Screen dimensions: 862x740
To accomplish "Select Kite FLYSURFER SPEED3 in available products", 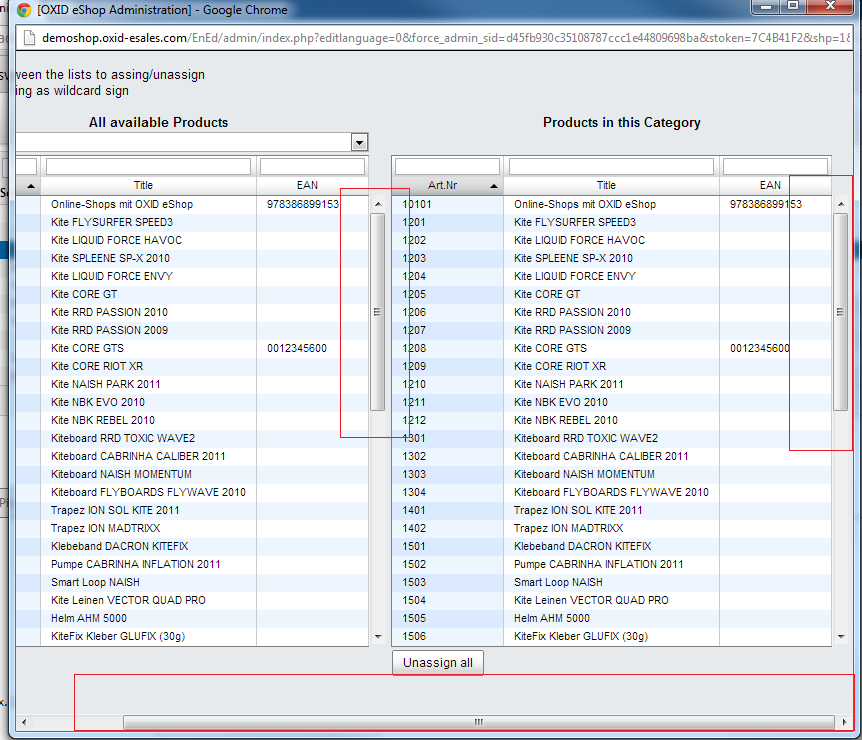I will pyautogui.click(x=112, y=222).
